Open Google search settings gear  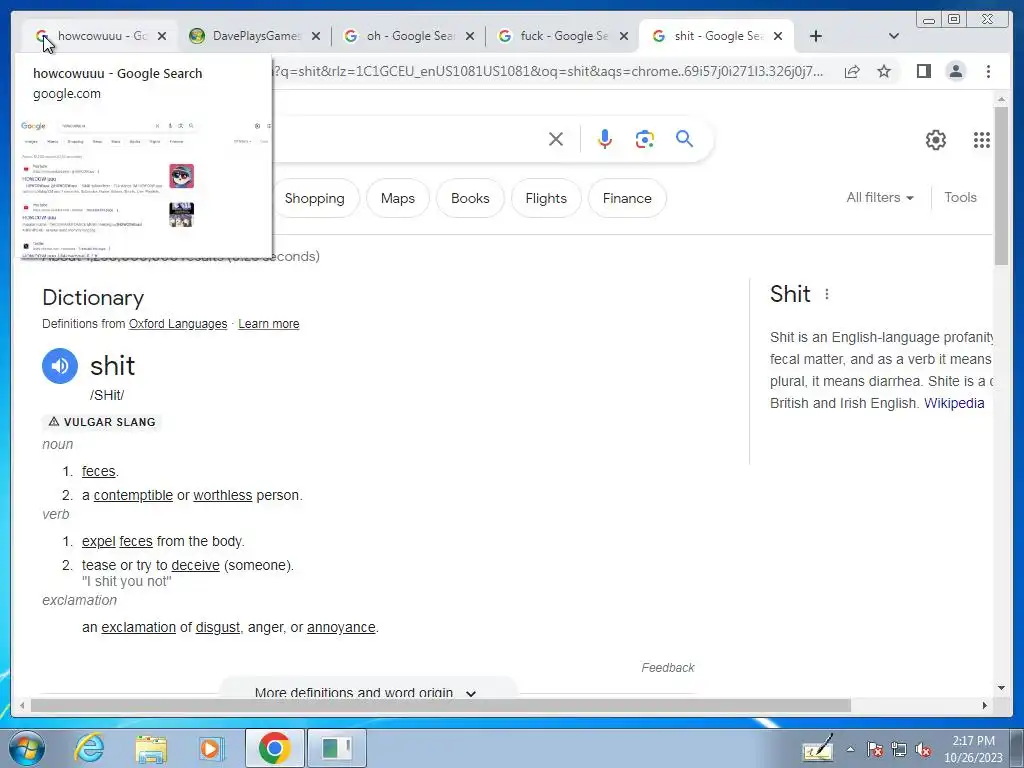936,140
